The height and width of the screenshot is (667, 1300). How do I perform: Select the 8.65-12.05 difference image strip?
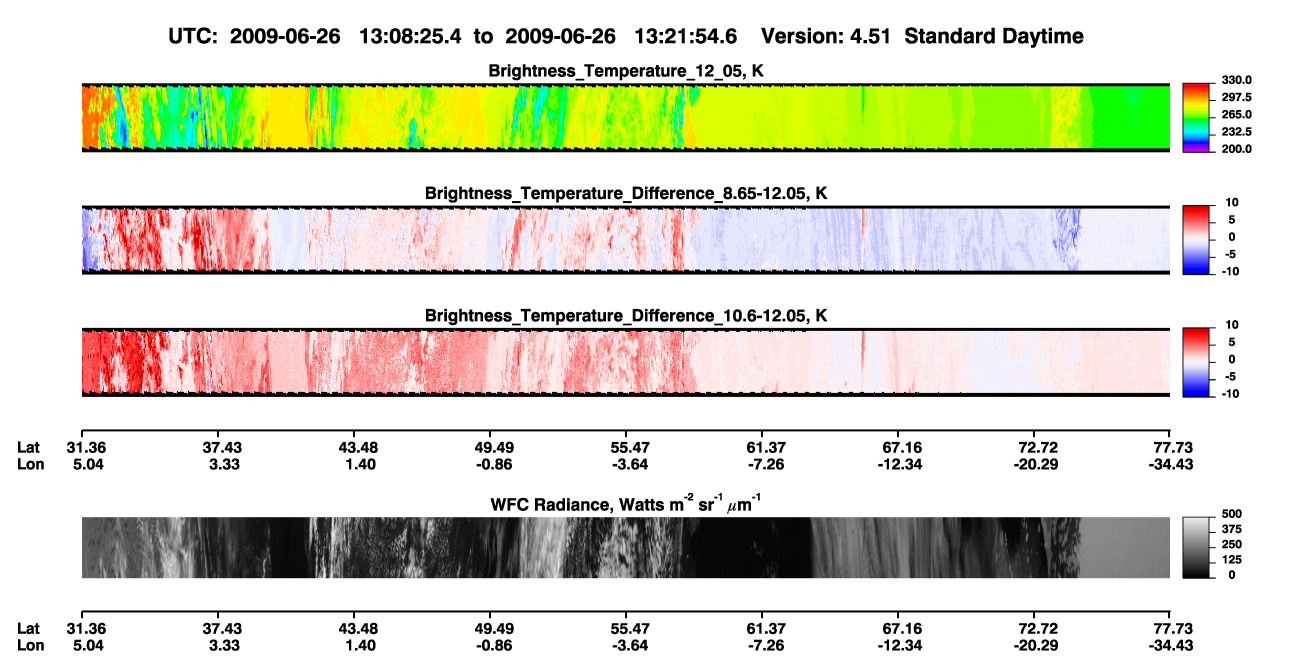pyautogui.click(x=626, y=239)
